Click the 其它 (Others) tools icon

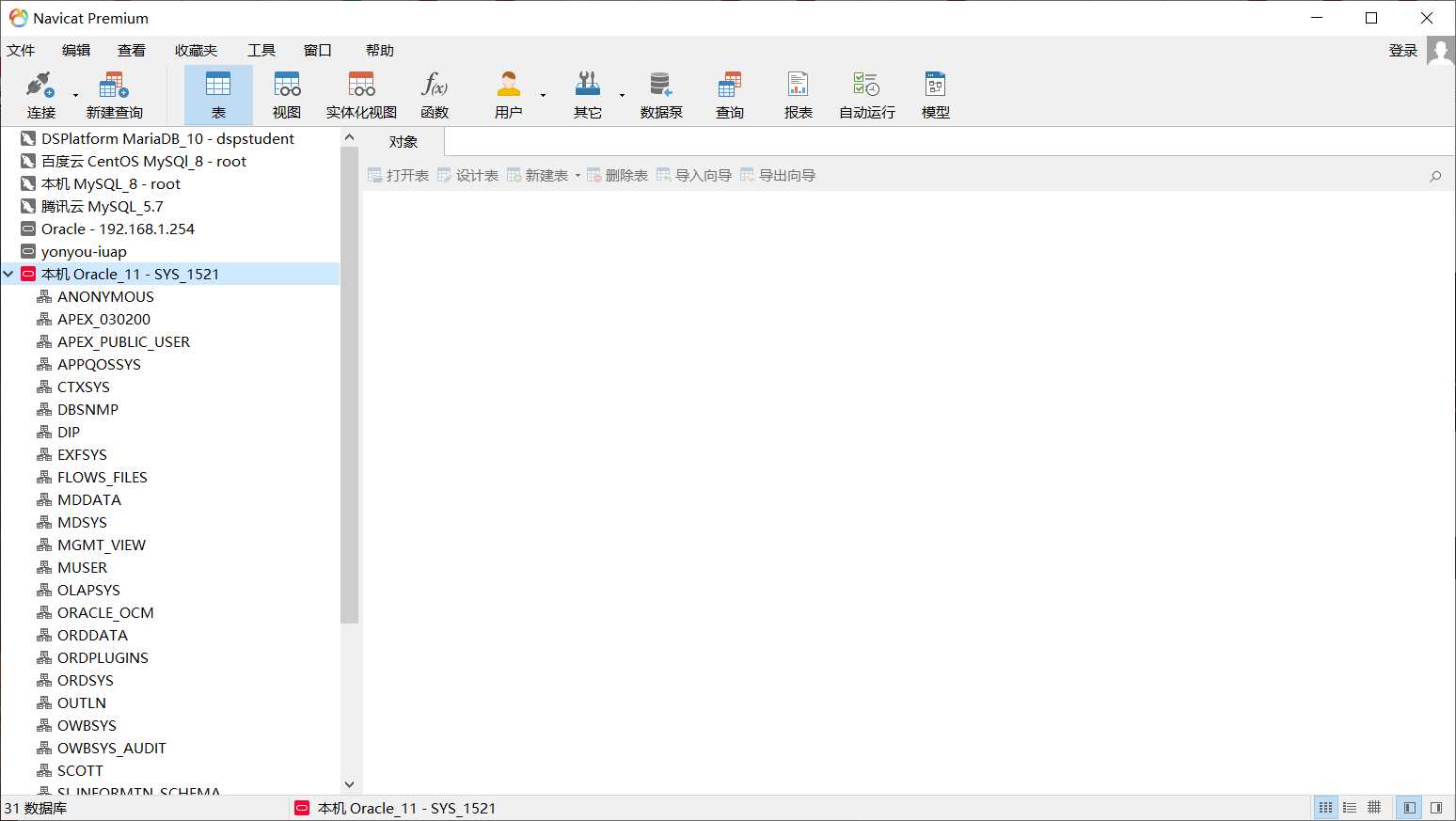588,95
